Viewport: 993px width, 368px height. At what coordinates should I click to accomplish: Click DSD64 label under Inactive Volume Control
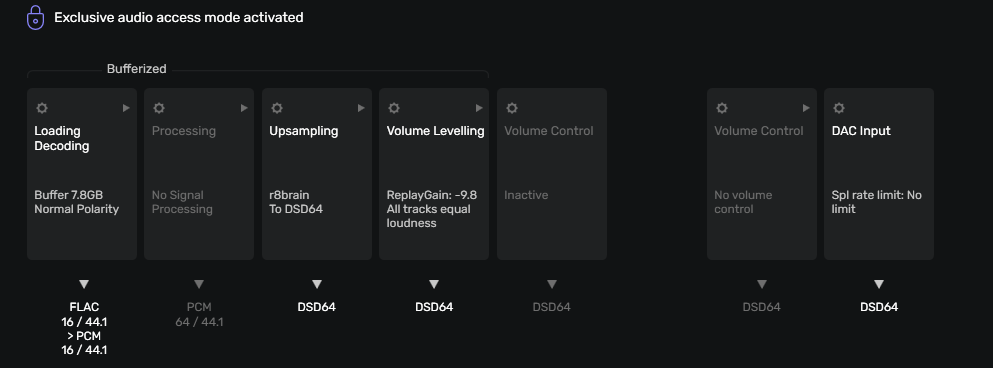pyautogui.click(x=552, y=307)
